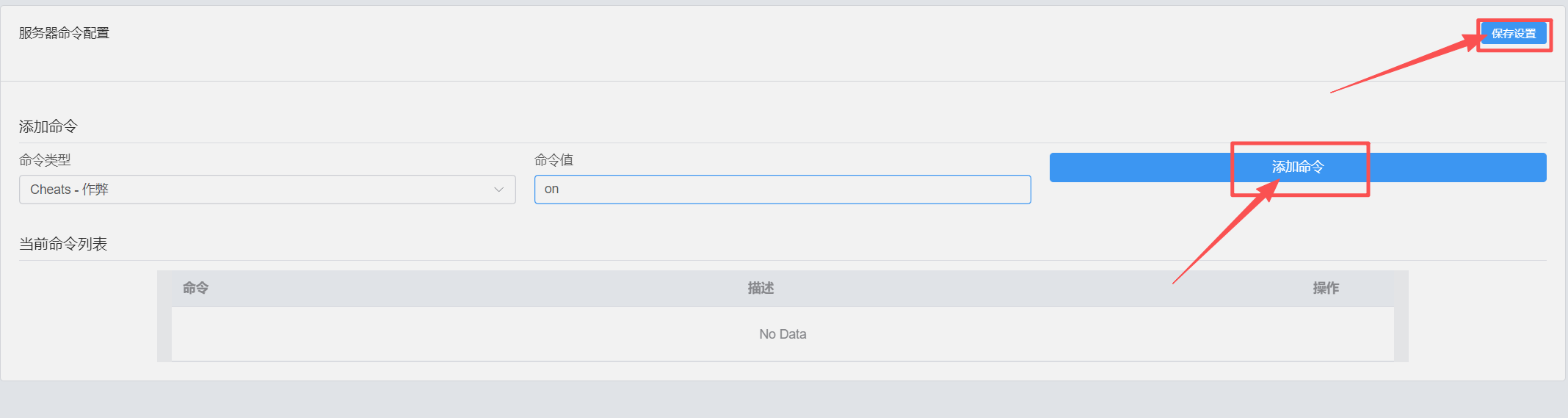This screenshot has height=418, width=1568.
Task: Expand the chevron arrow in command type selector
Action: pyautogui.click(x=499, y=190)
